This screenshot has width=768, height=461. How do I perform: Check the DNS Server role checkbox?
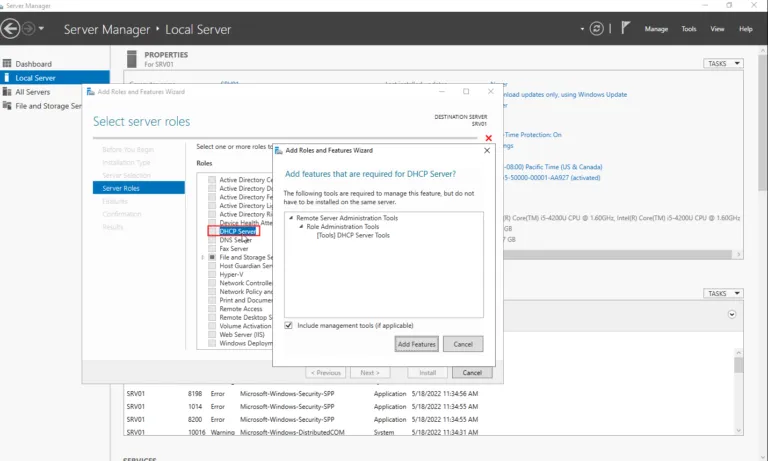[x=212, y=240]
